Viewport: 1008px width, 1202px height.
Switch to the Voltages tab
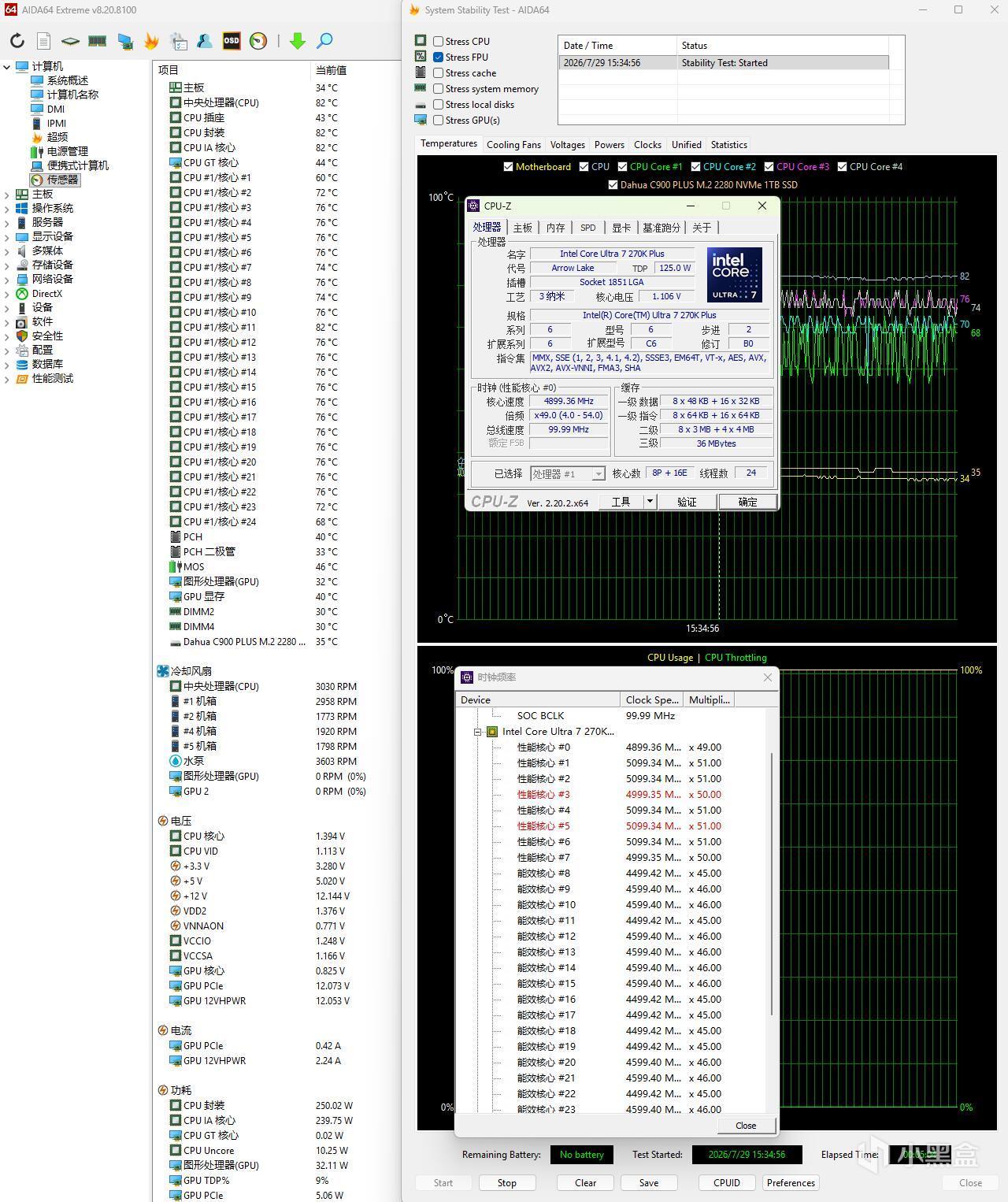tap(568, 145)
